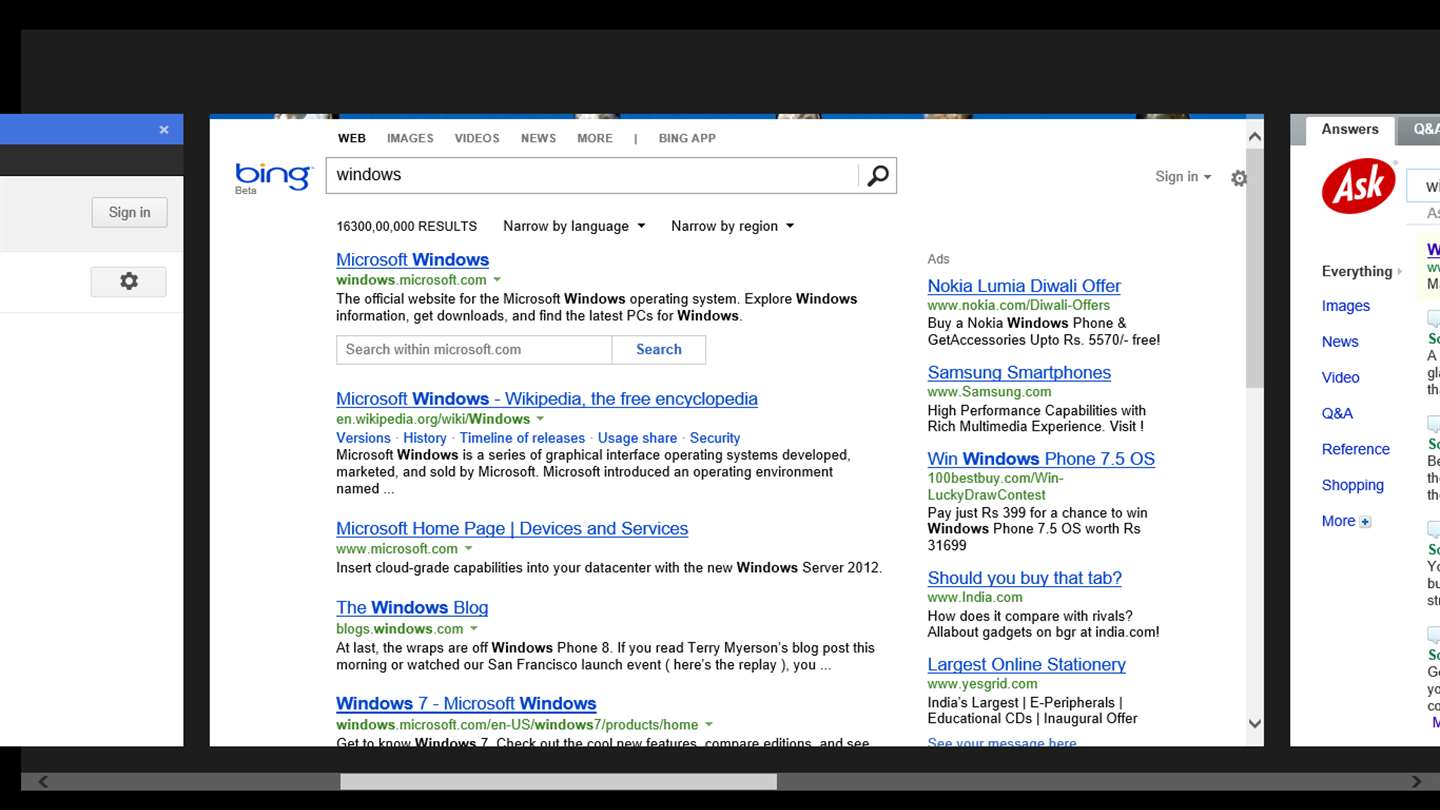Open The Windows Blog result
1440x810 pixels.
click(x=412, y=608)
